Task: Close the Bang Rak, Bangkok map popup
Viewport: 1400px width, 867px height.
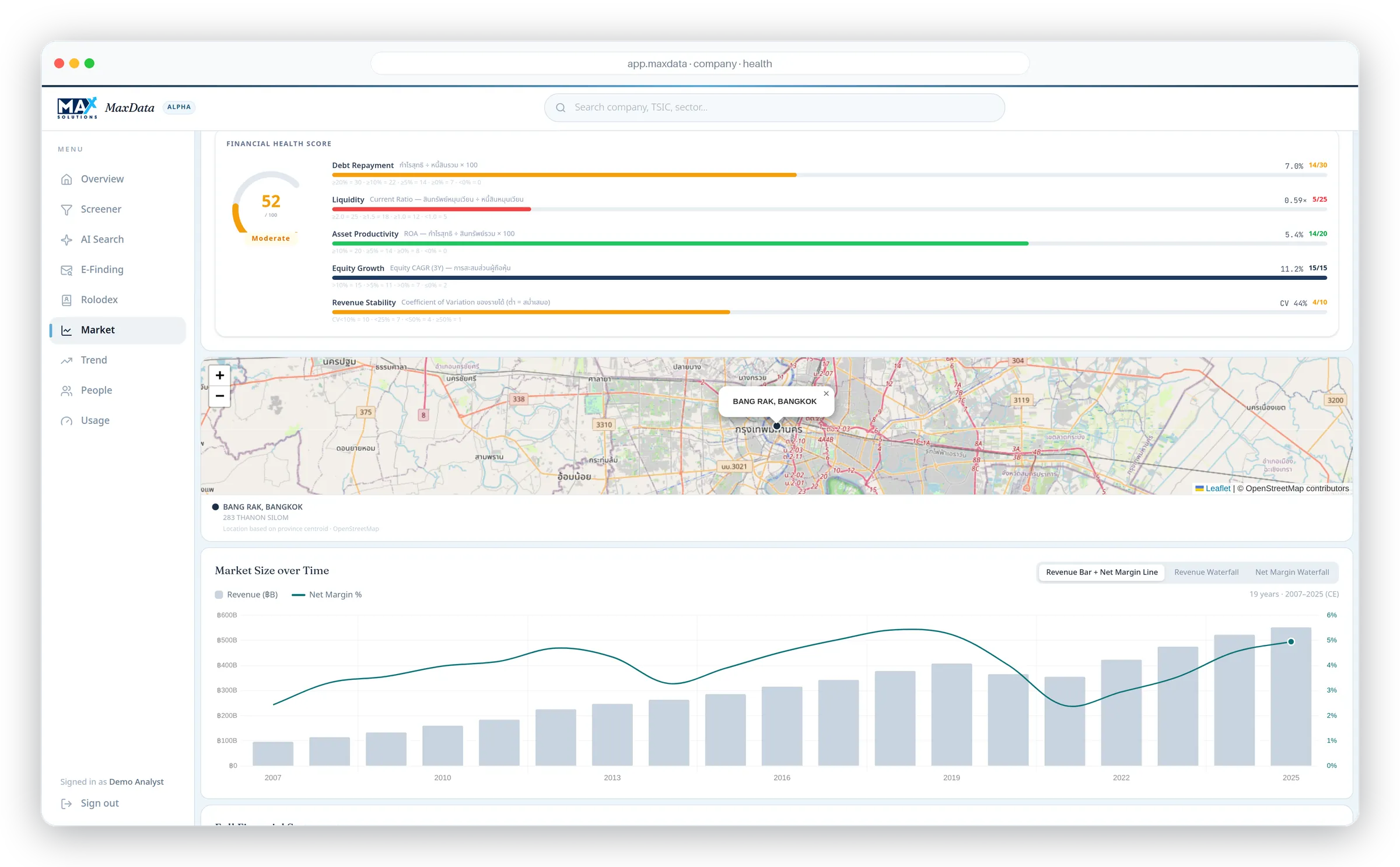Action: [x=826, y=394]
